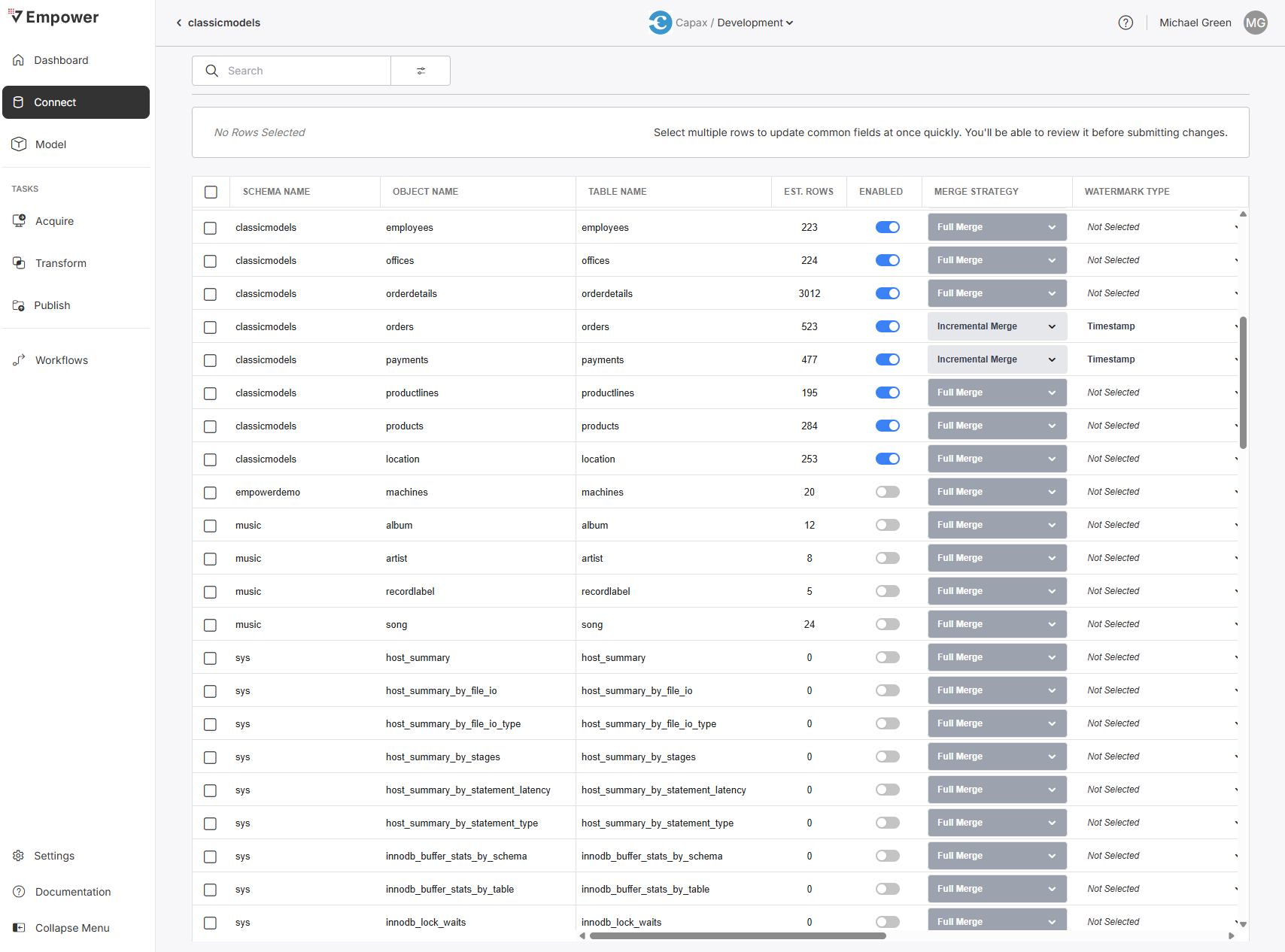
Task: Open merge strategy dropdown for productlines
Action: click(x=998, y=393)
